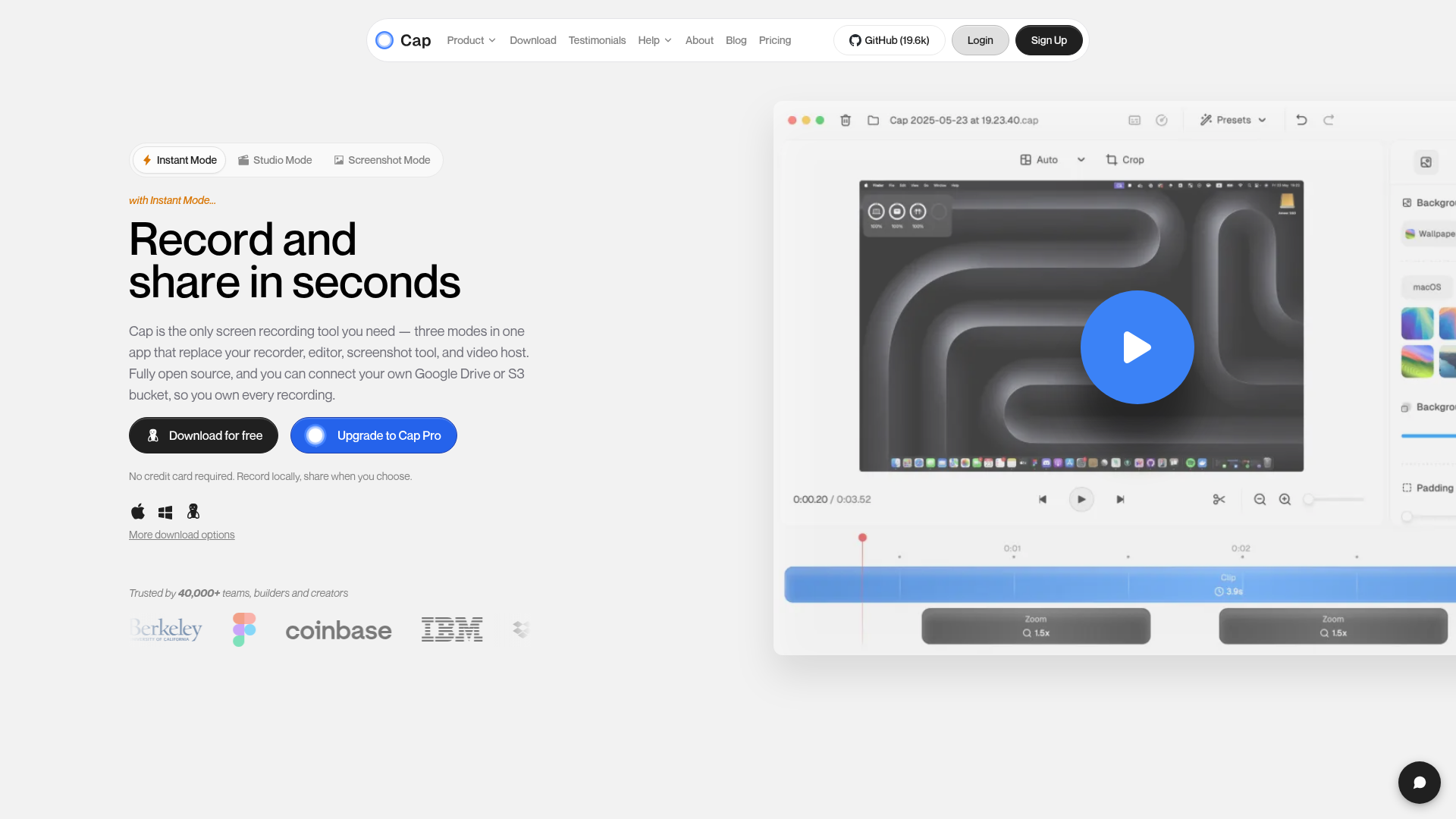This screenshot has width=1456, height=819.
Task: Go to the Download page
Action: click(x=533, y=40)
